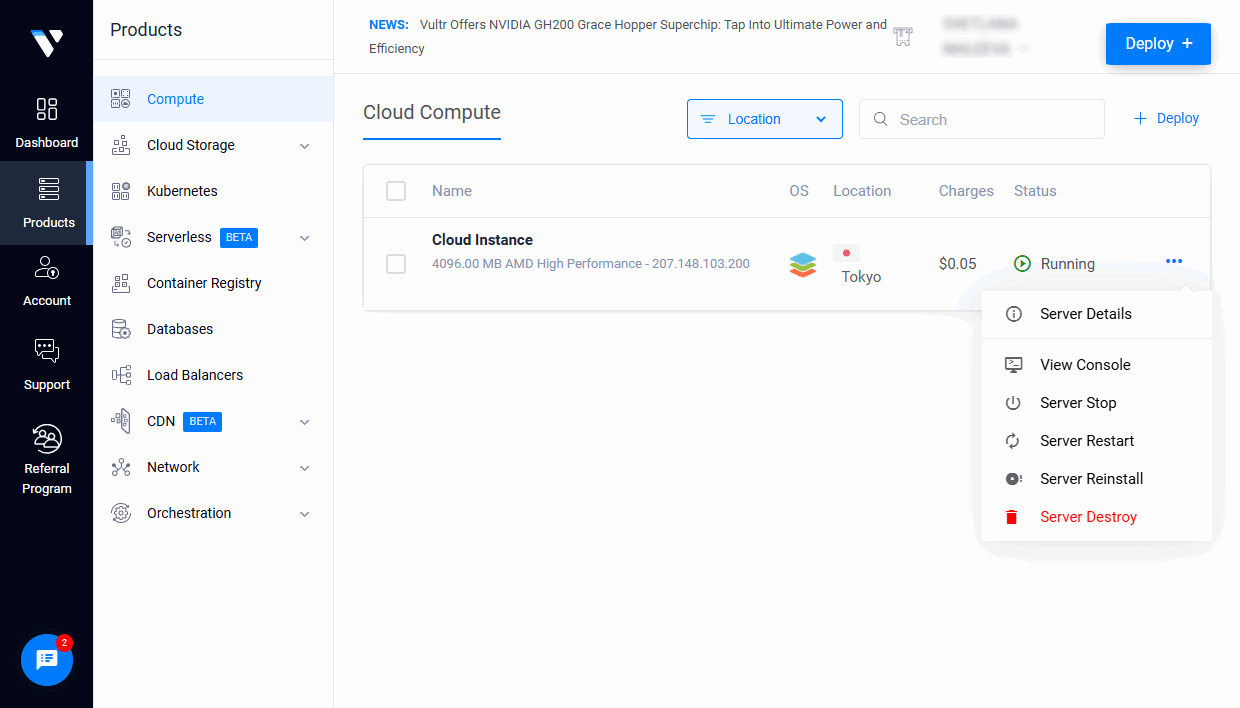Open the Dashboard from sidebar
The image size is (1240, 708).
point(46,120)
